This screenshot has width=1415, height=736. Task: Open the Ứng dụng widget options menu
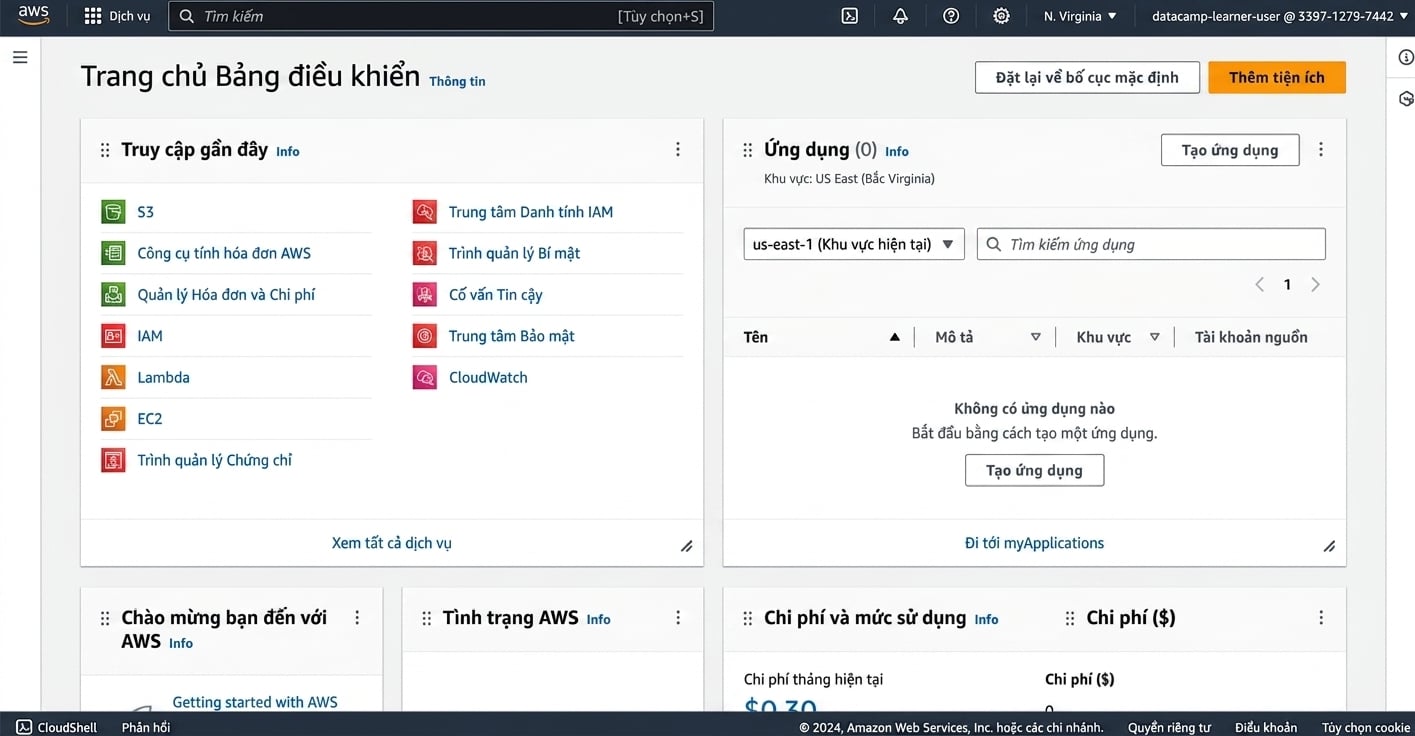click(1321, 149)
